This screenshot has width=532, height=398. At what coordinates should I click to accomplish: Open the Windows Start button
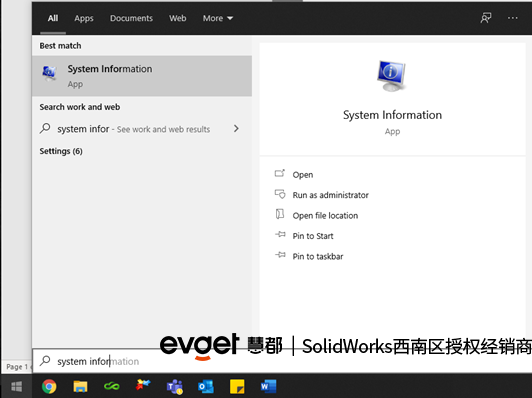[16, 386]
